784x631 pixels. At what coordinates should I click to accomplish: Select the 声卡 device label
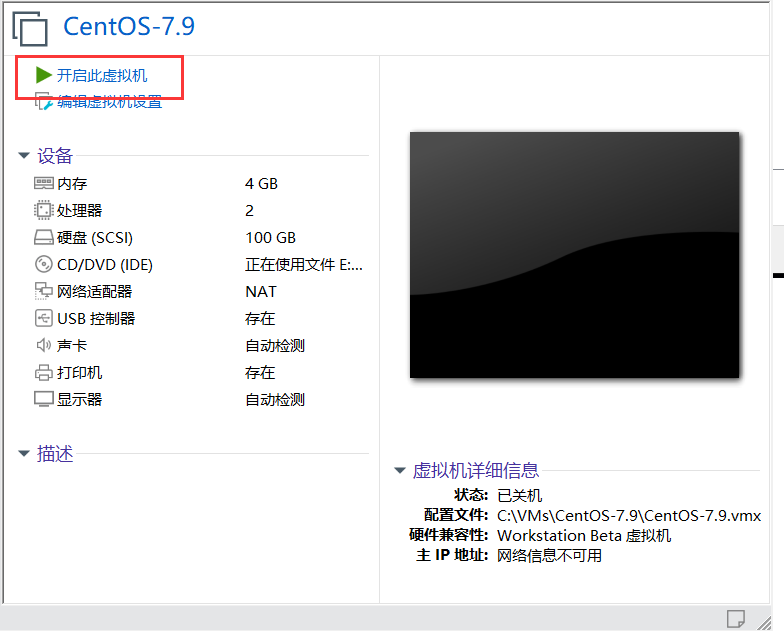tap(72, 346)
